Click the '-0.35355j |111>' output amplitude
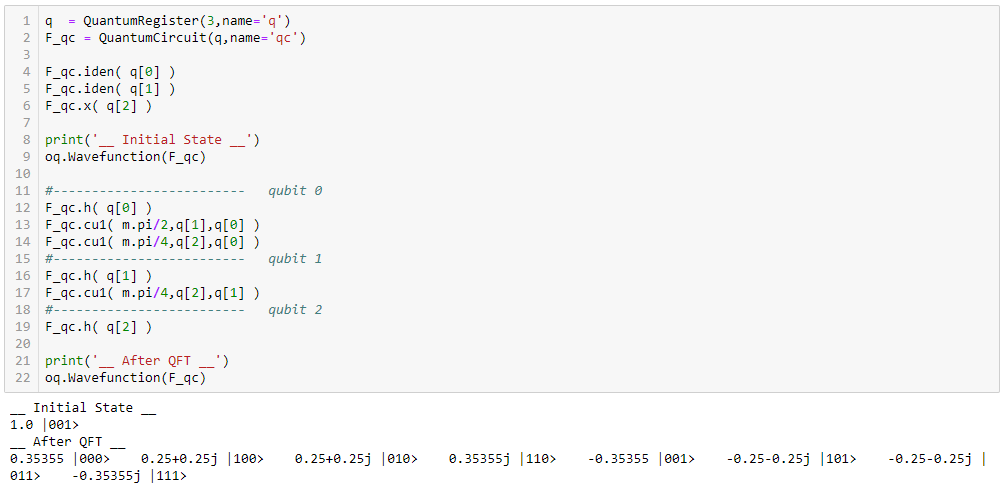The width and height of the screenshot is (1006, 490). (x=130, y=476)
